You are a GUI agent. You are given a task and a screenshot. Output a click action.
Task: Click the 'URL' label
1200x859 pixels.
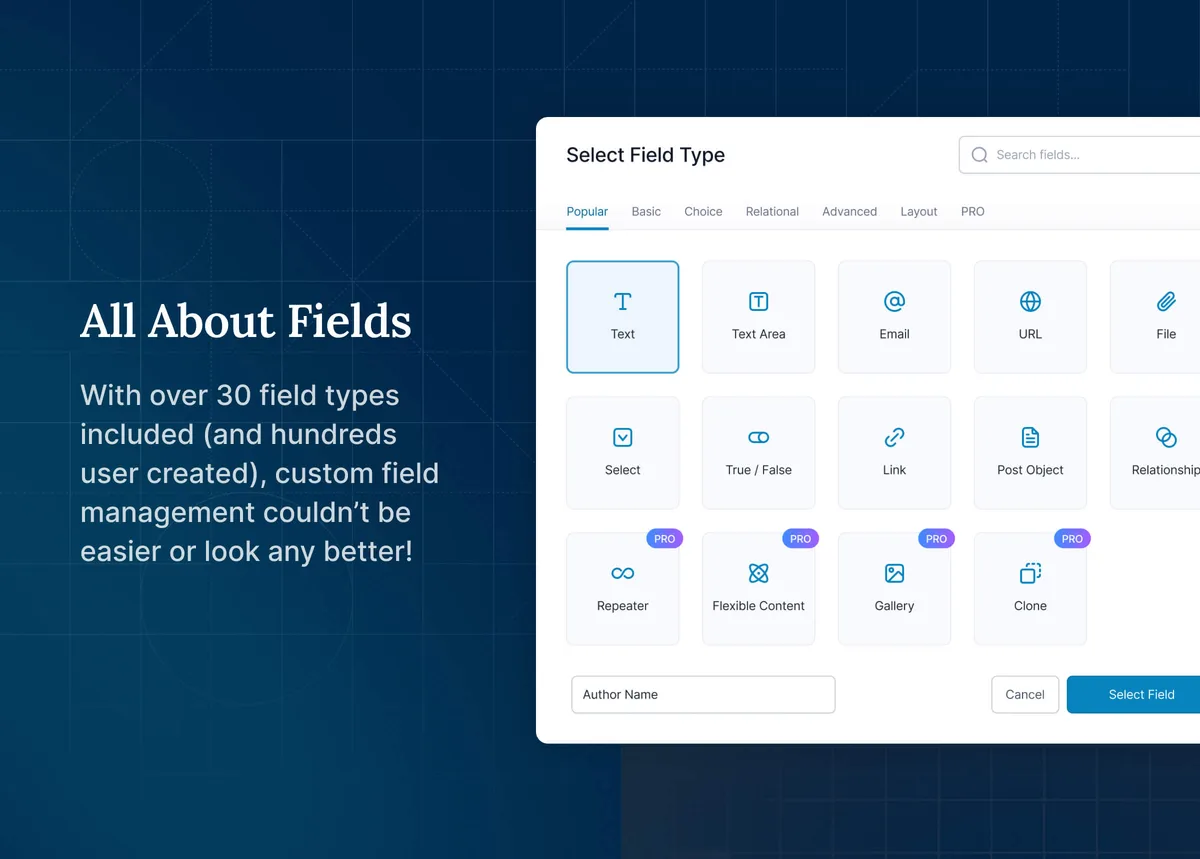[1030, 334]
